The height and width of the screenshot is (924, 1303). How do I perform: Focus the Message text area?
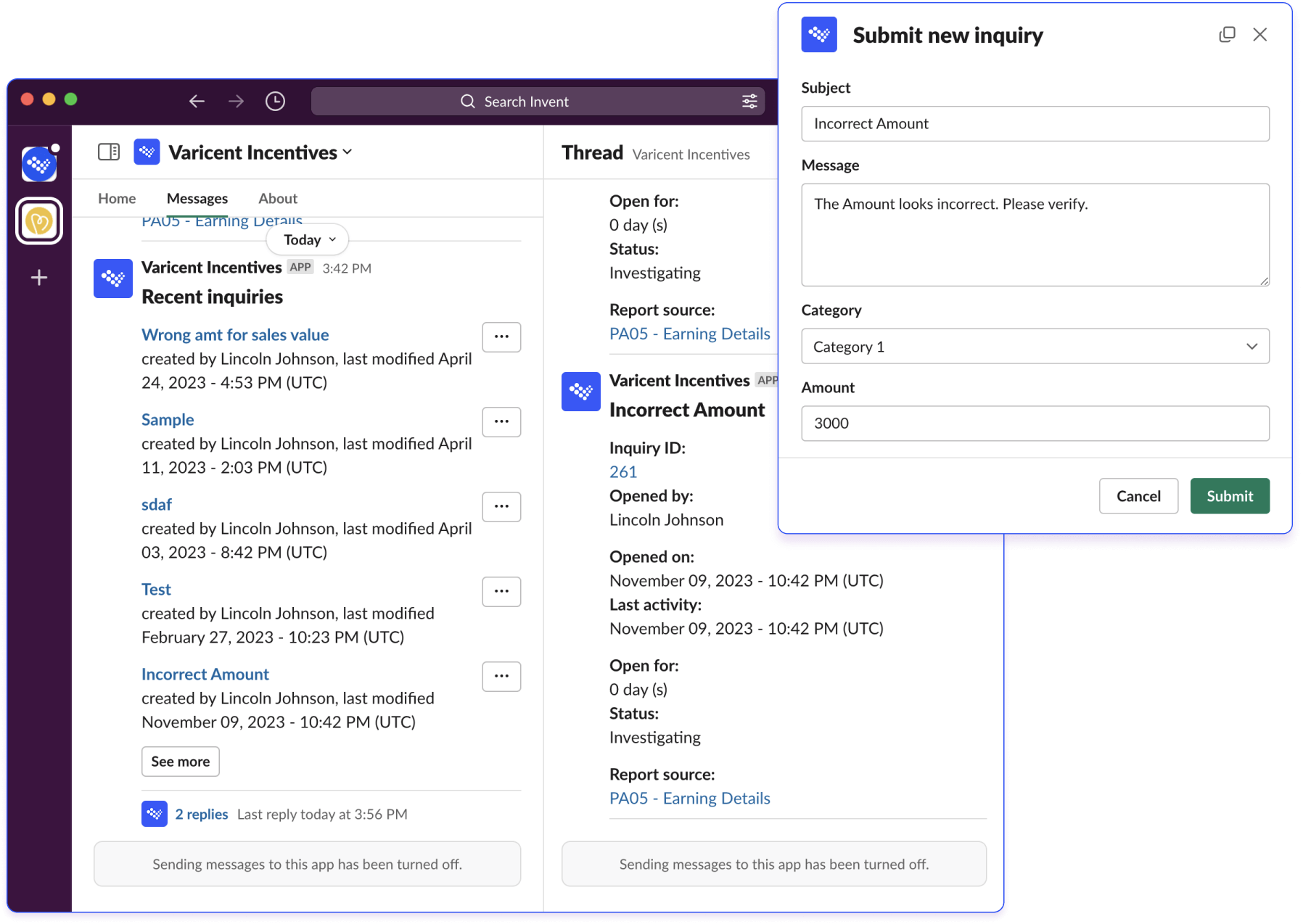pyautogui.click(x=1035, y=235)
